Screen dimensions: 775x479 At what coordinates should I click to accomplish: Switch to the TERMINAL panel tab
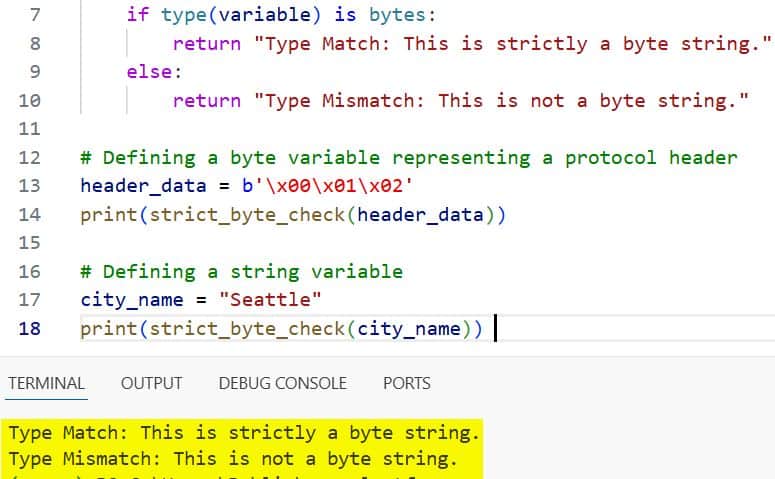pyautogui.click(x=46, y=383)
